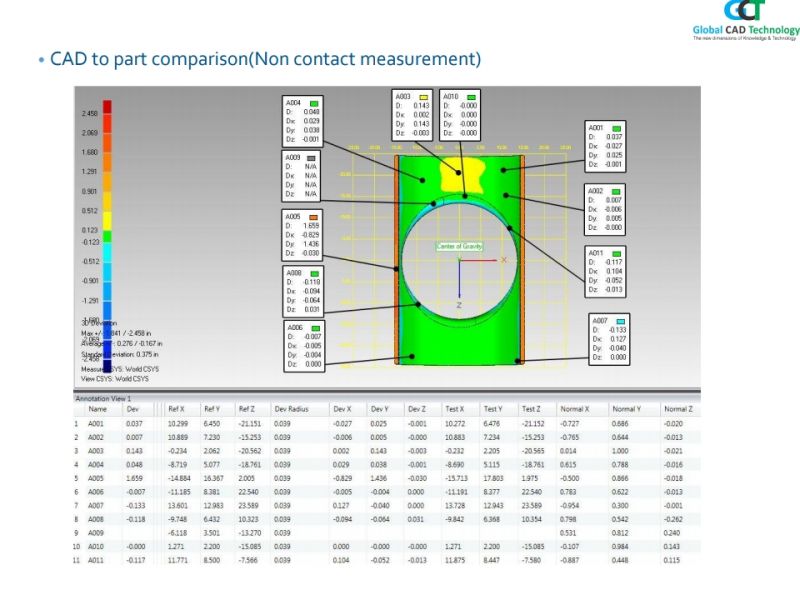Select the A003 name cell in the table
The height and width of the screenshot is (600, 800).
pos(95,452)
